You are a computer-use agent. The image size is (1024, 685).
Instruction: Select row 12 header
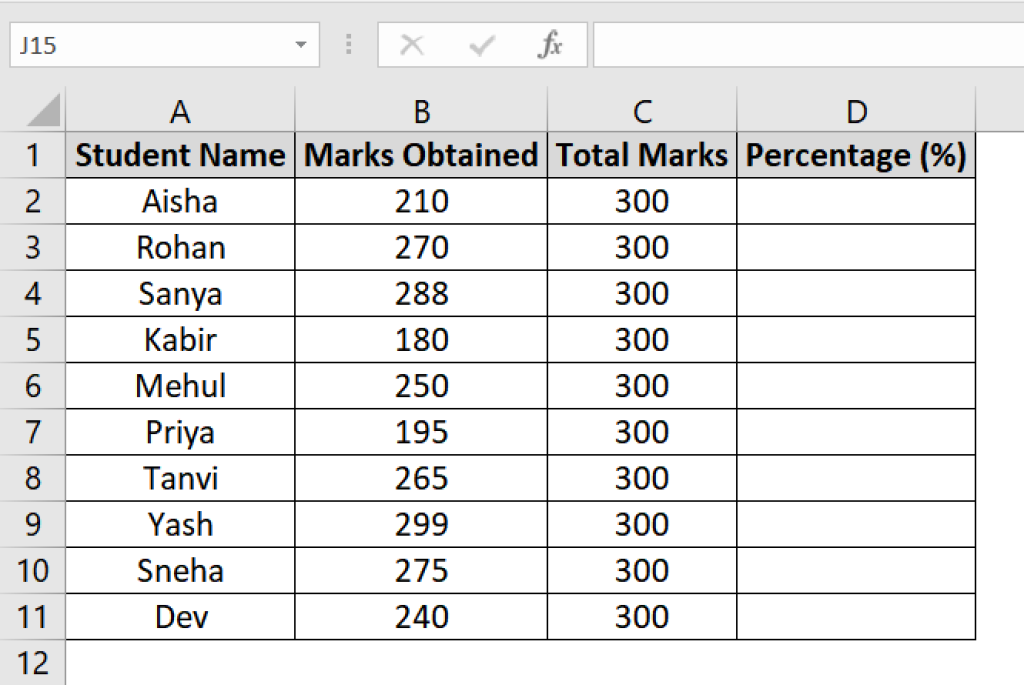pos(33,662)
